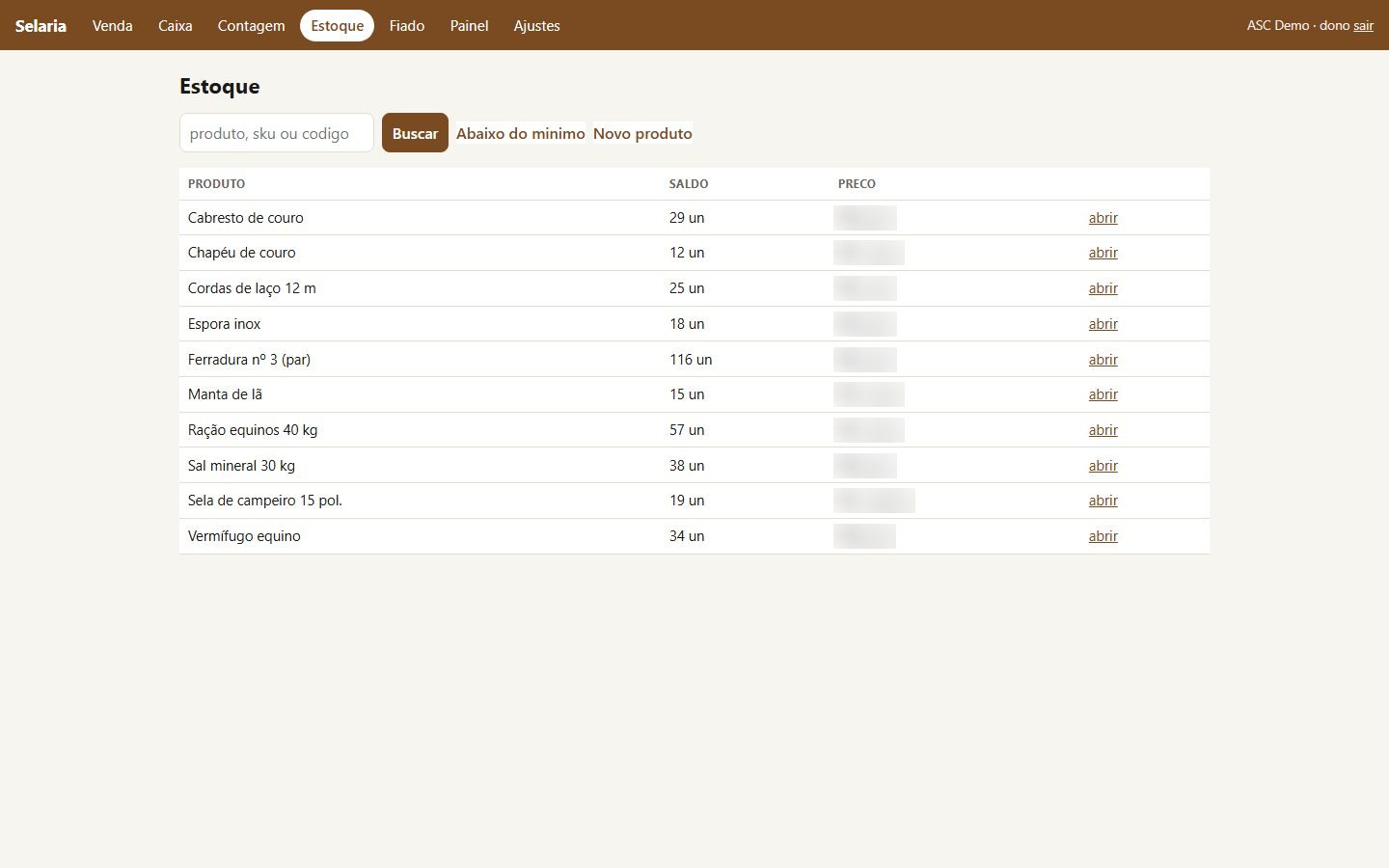Image resolution: width=1389 pixels, height=868 pixels.
Task: Click the Estoque page heading
Action: point(220,87)
